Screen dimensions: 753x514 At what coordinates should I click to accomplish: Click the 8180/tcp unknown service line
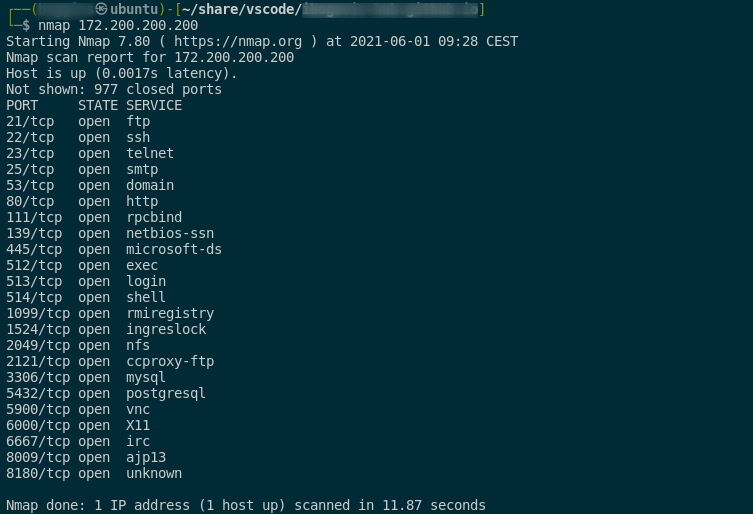point(94,474)
